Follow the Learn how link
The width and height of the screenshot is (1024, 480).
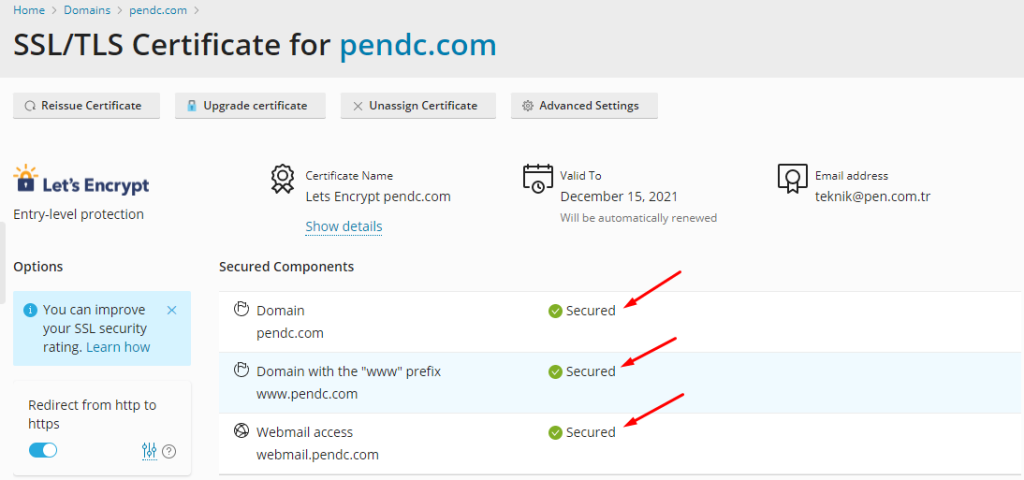coord(118,347)
